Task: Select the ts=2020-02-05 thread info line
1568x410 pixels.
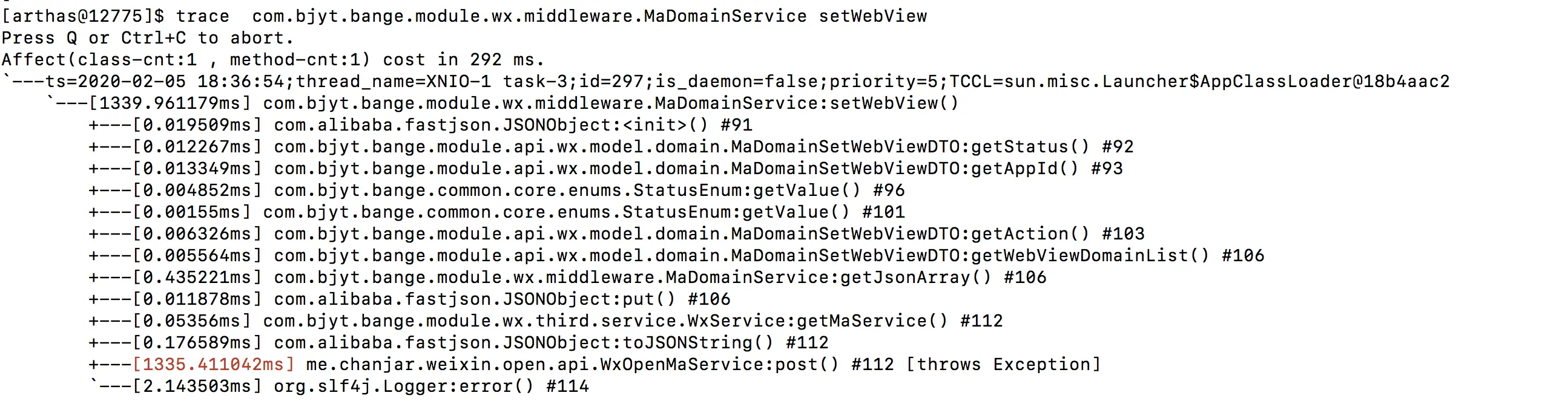Action: click(x=725, y=82)
